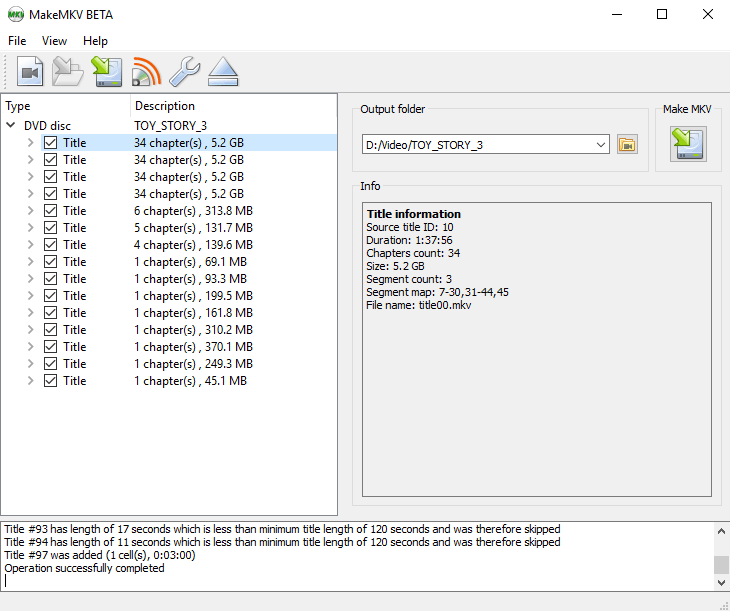This screenshot has width=730, height=611.
Task: Uncheck the 161.8 MB title checkbox
Action: 50,313
